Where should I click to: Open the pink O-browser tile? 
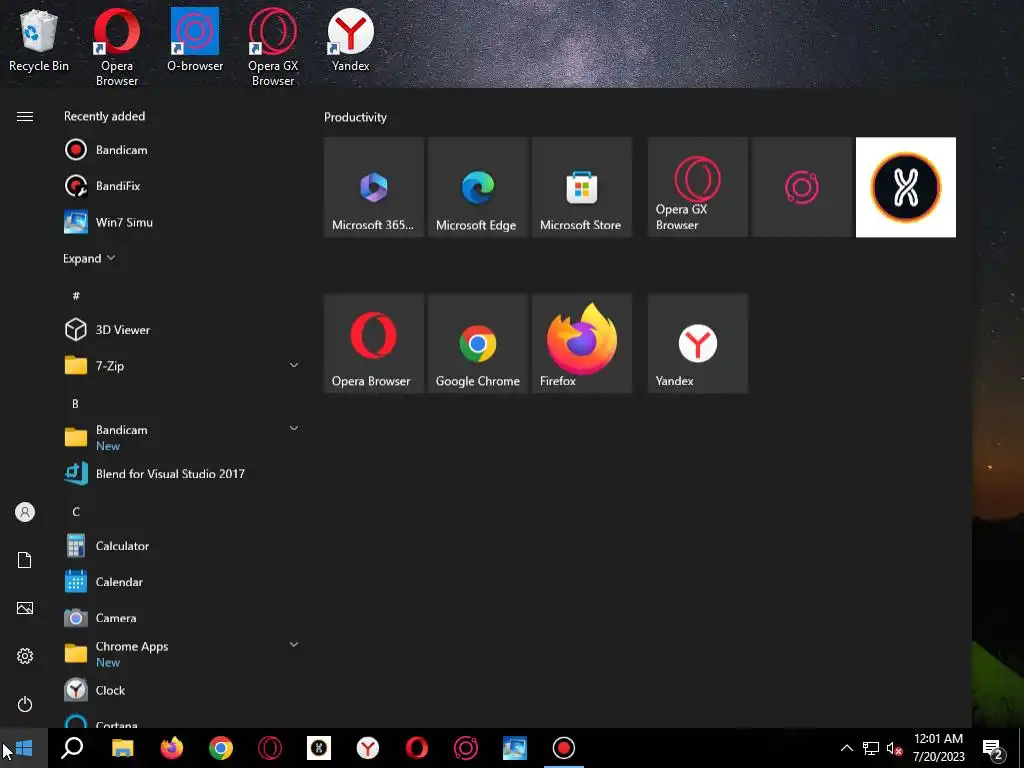(802, 187)
